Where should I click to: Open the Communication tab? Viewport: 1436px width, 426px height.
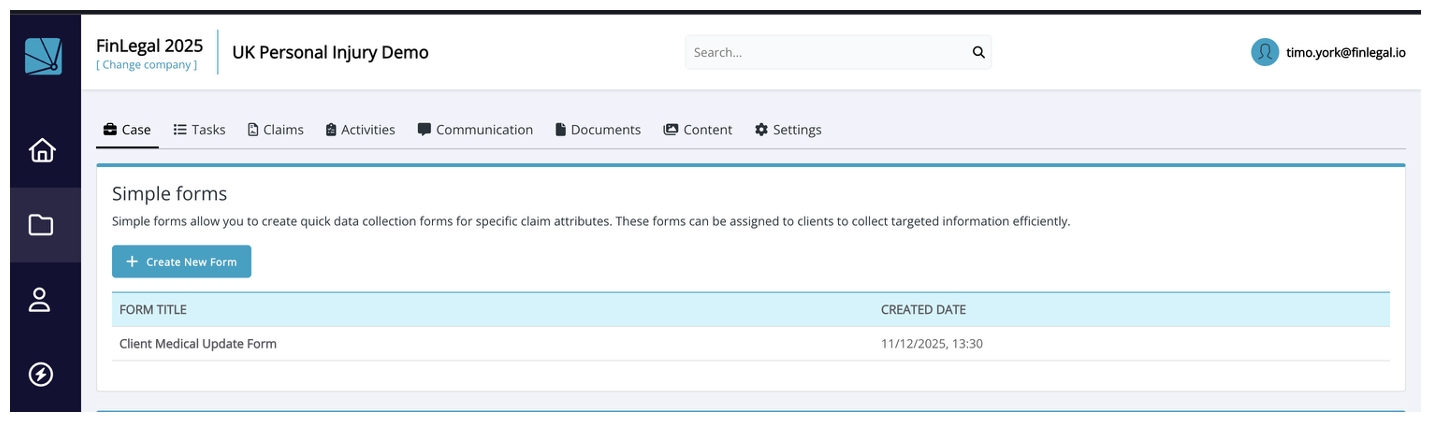coord(475,130)
